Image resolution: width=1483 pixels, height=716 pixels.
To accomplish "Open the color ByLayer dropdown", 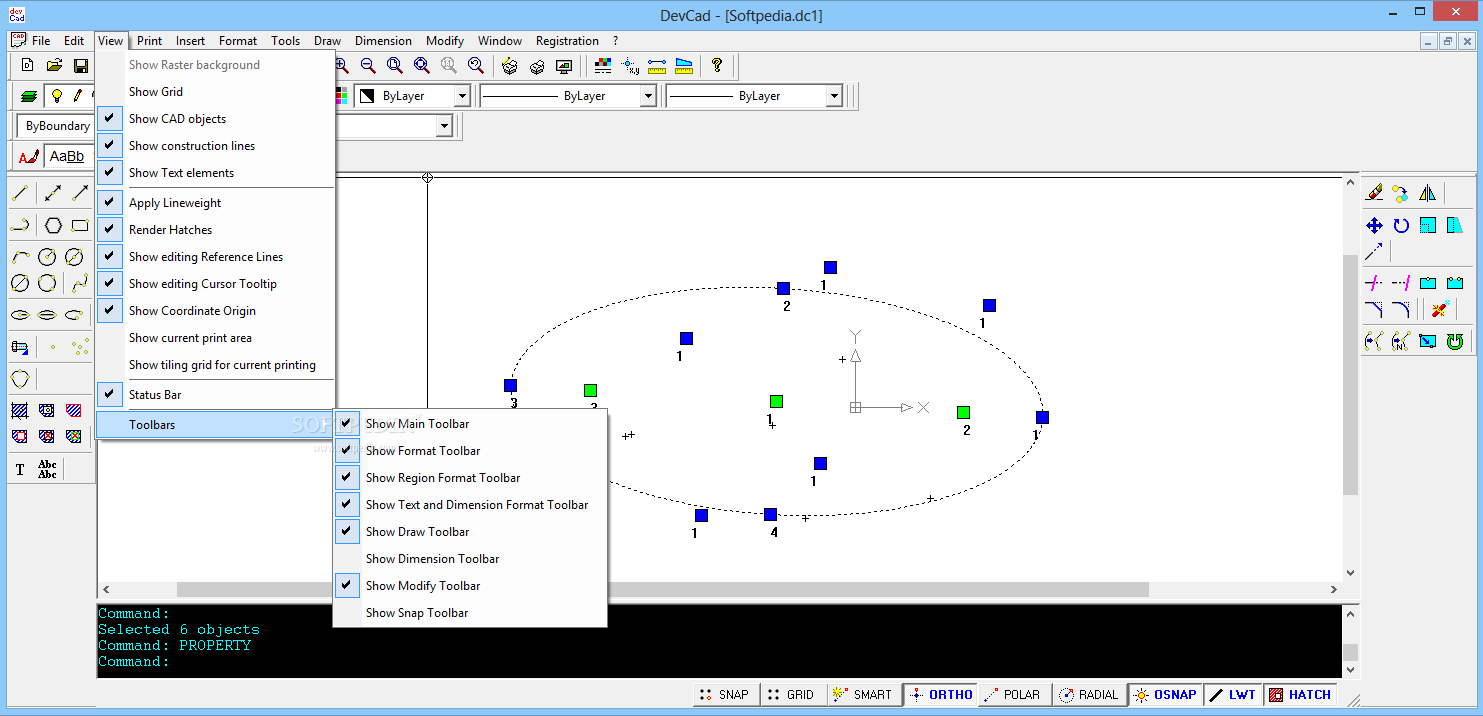I will click(462, 96).
